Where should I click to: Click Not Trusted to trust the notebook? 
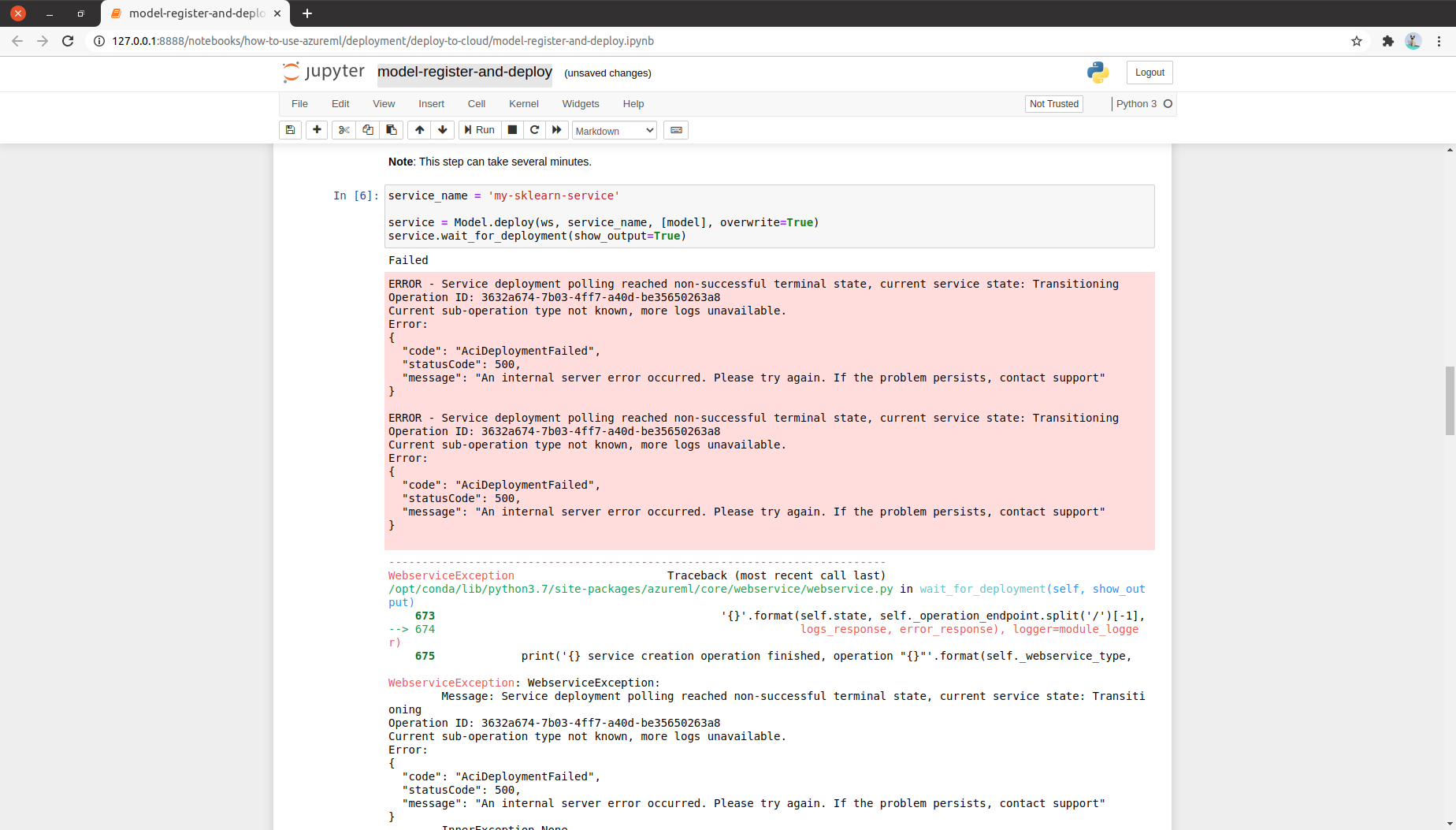1053,103
